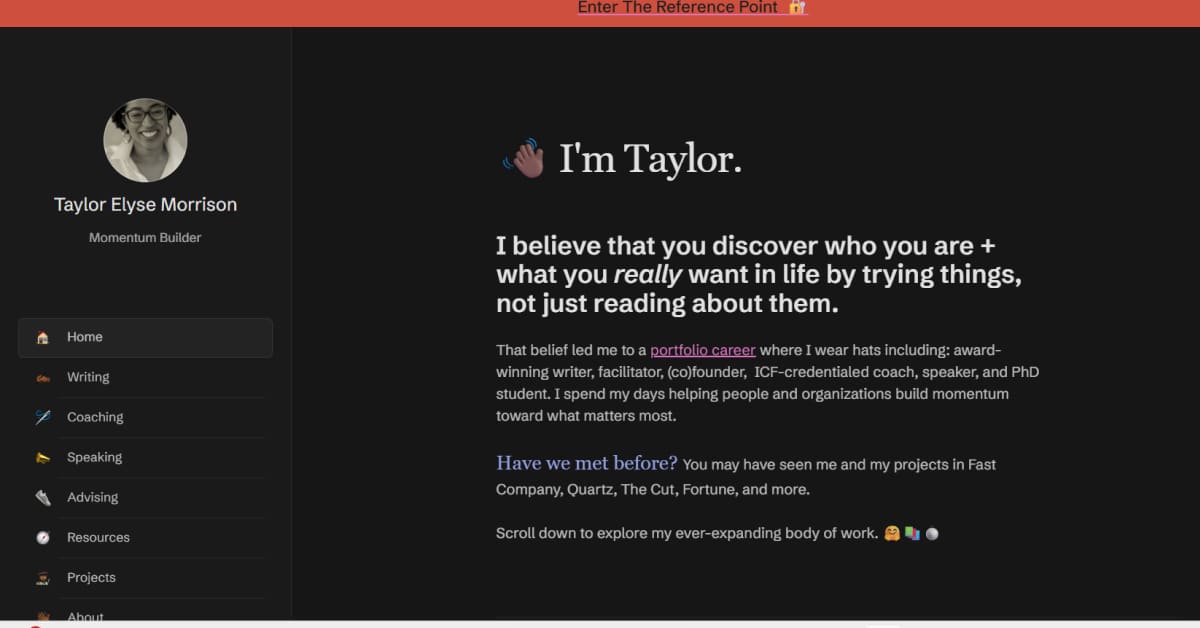Click the hugging face emoji after body of work
This screenshot has height=628, width=1200.
(892, 533)
